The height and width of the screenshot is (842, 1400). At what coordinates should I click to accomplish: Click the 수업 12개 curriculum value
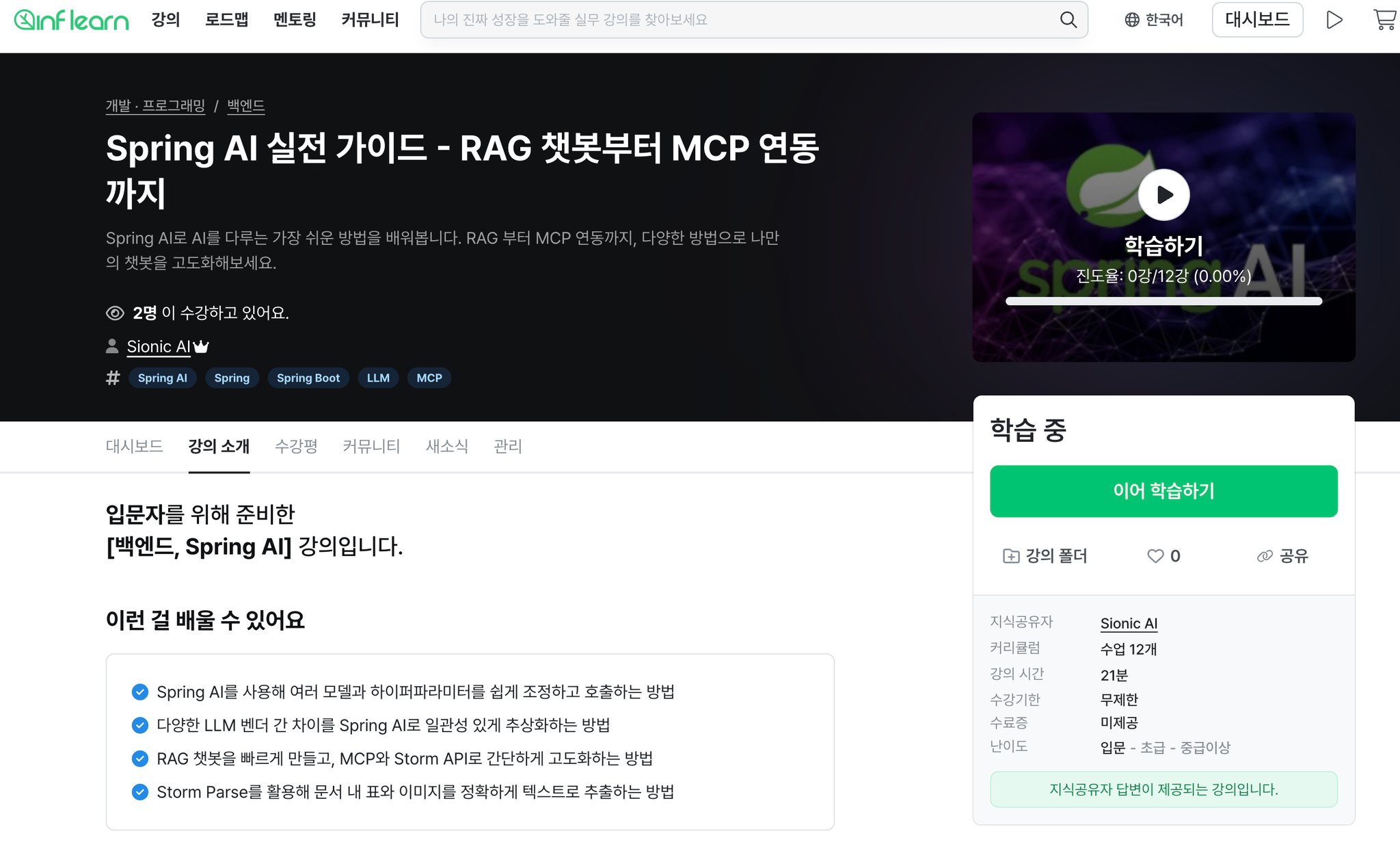coord(1129,649)
